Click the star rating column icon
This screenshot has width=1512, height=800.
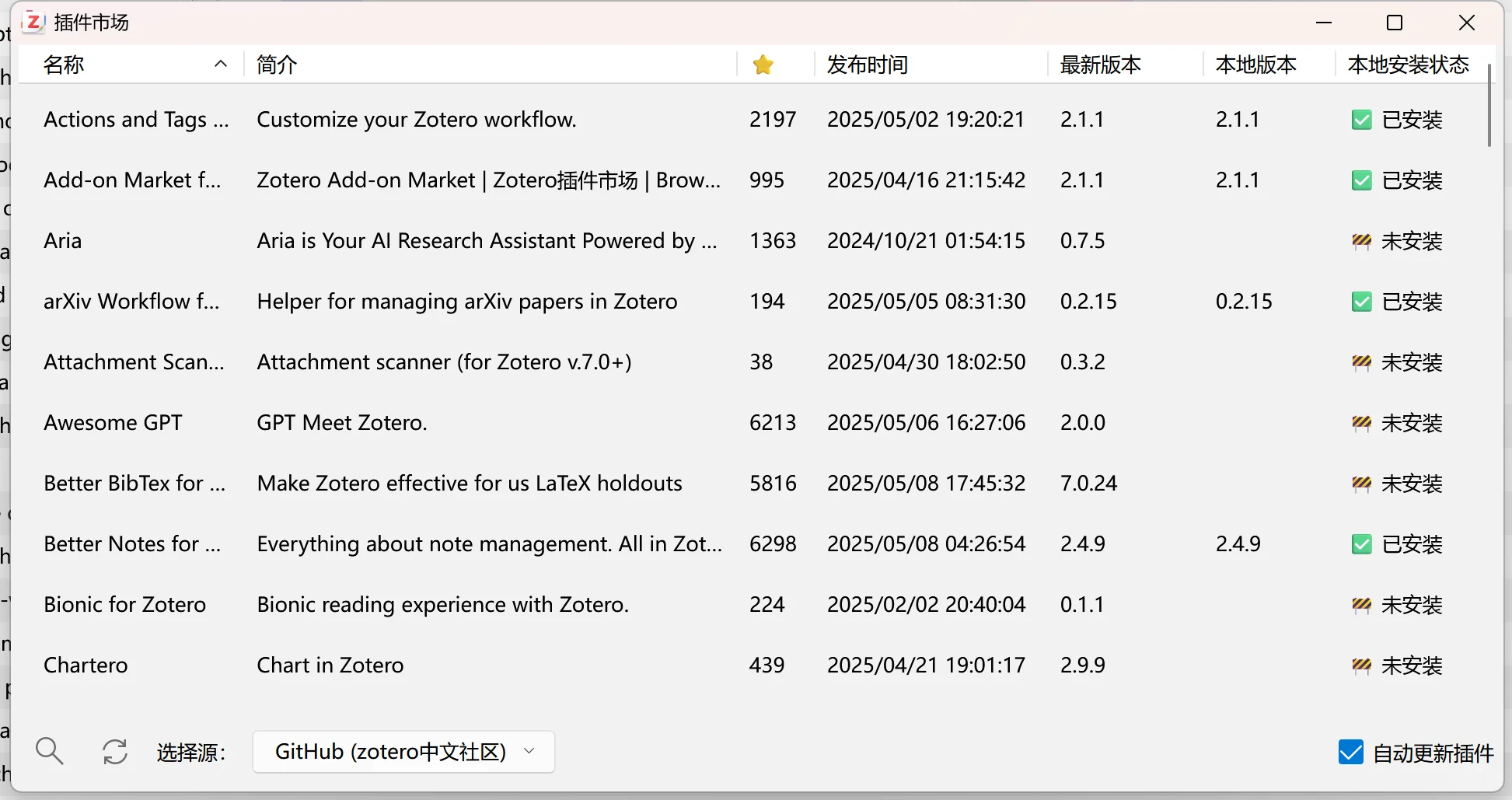pyautogui.click(x=763, y=65)
